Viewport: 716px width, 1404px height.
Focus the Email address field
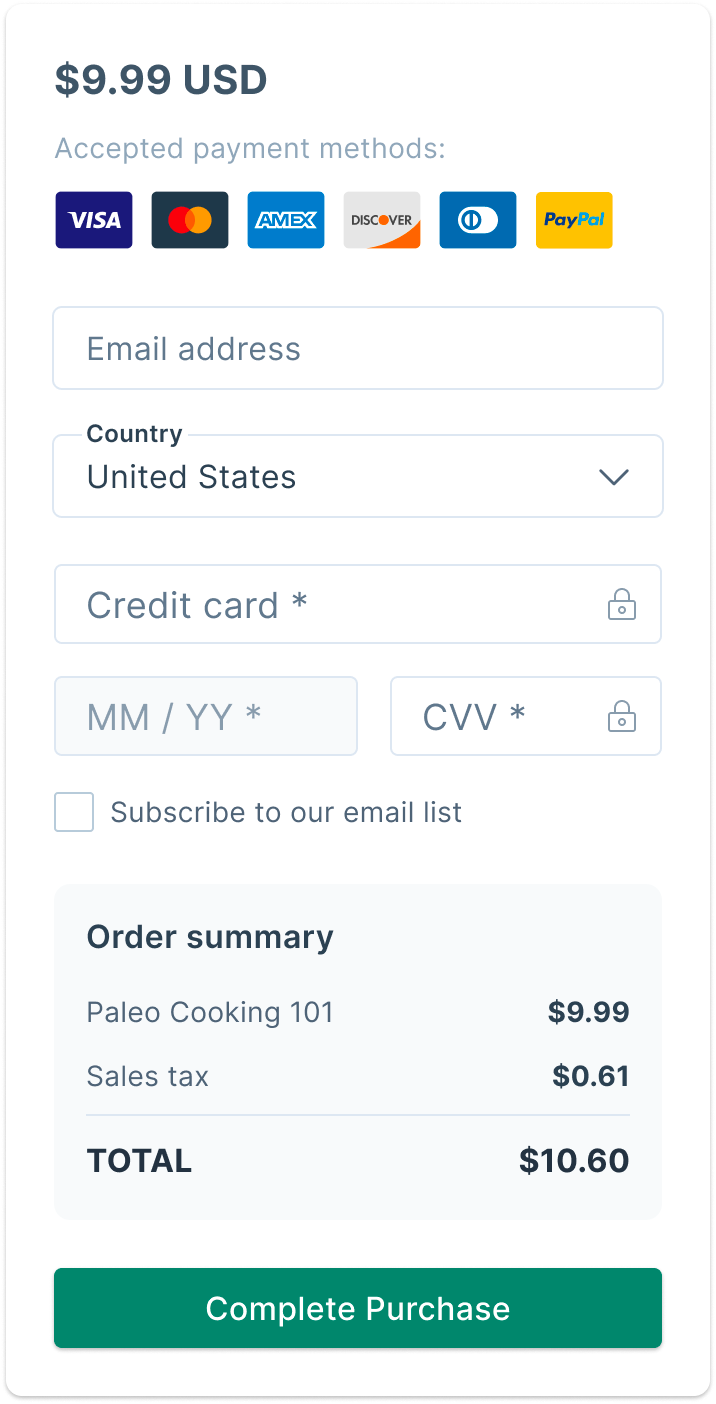click(358, 348)
